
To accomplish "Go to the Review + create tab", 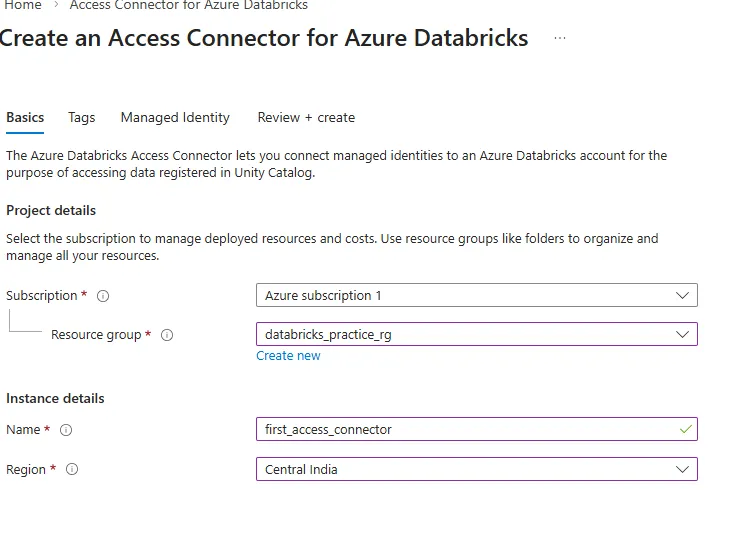I will tap(306, 118).
